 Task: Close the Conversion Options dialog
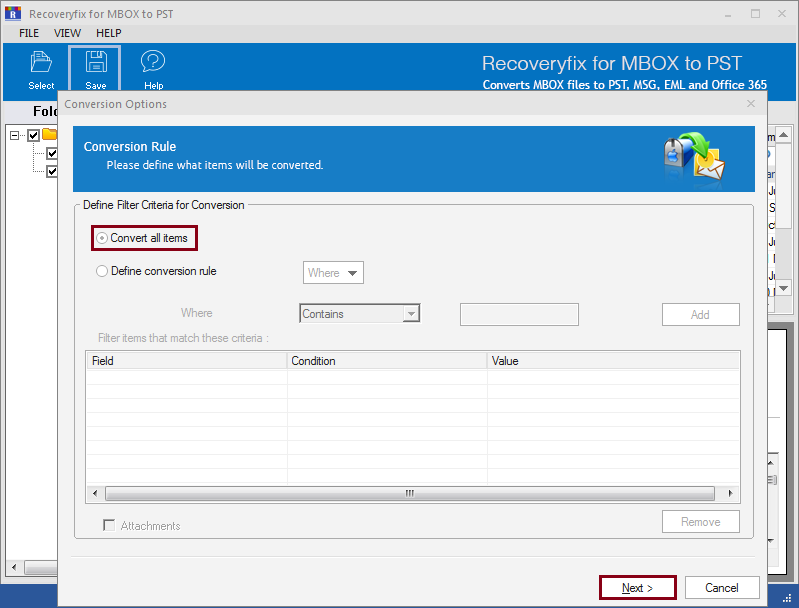[x=751, y=103]
